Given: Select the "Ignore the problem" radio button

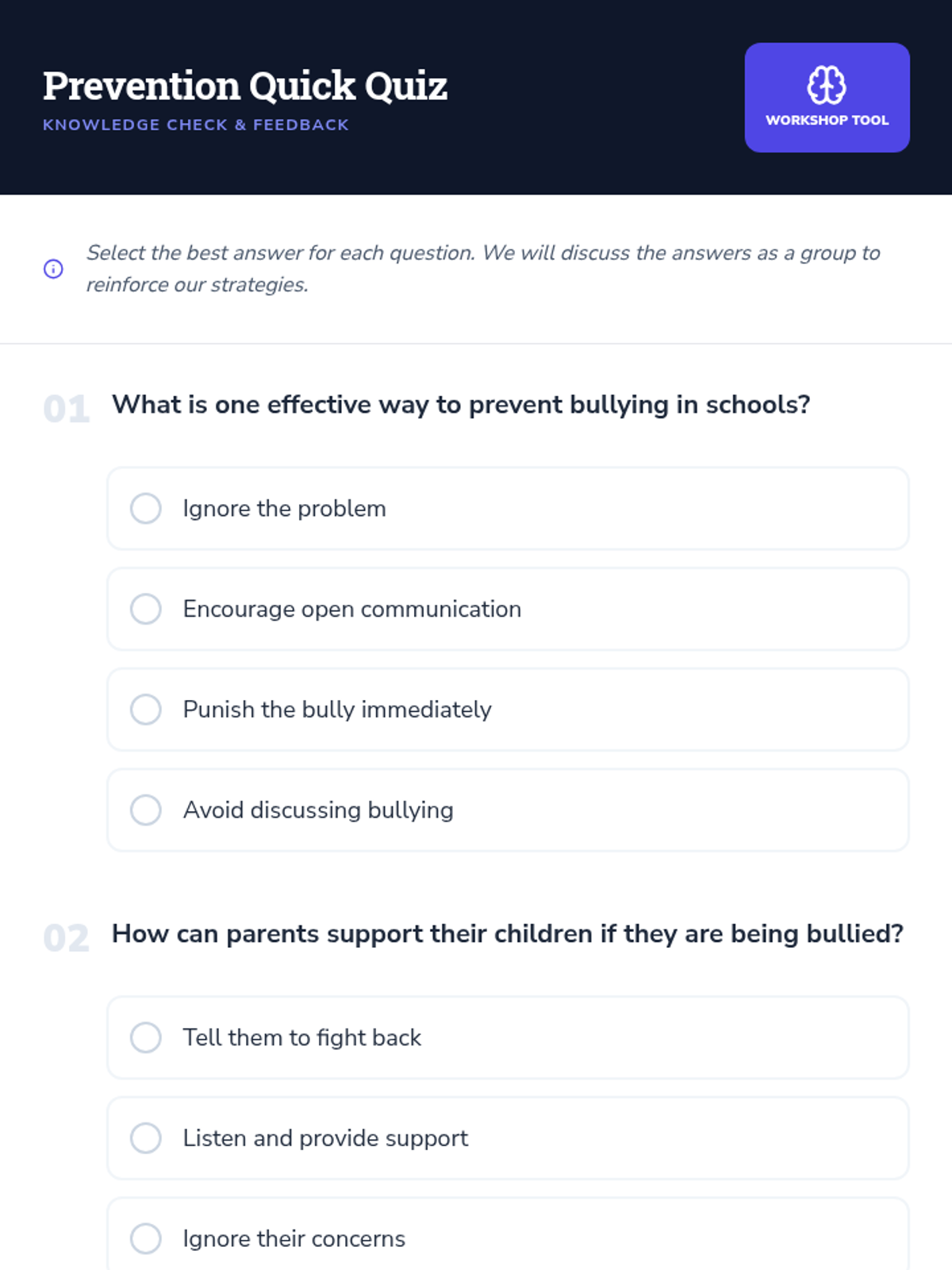Looking at the screenshot, I should tap(146, 509).
